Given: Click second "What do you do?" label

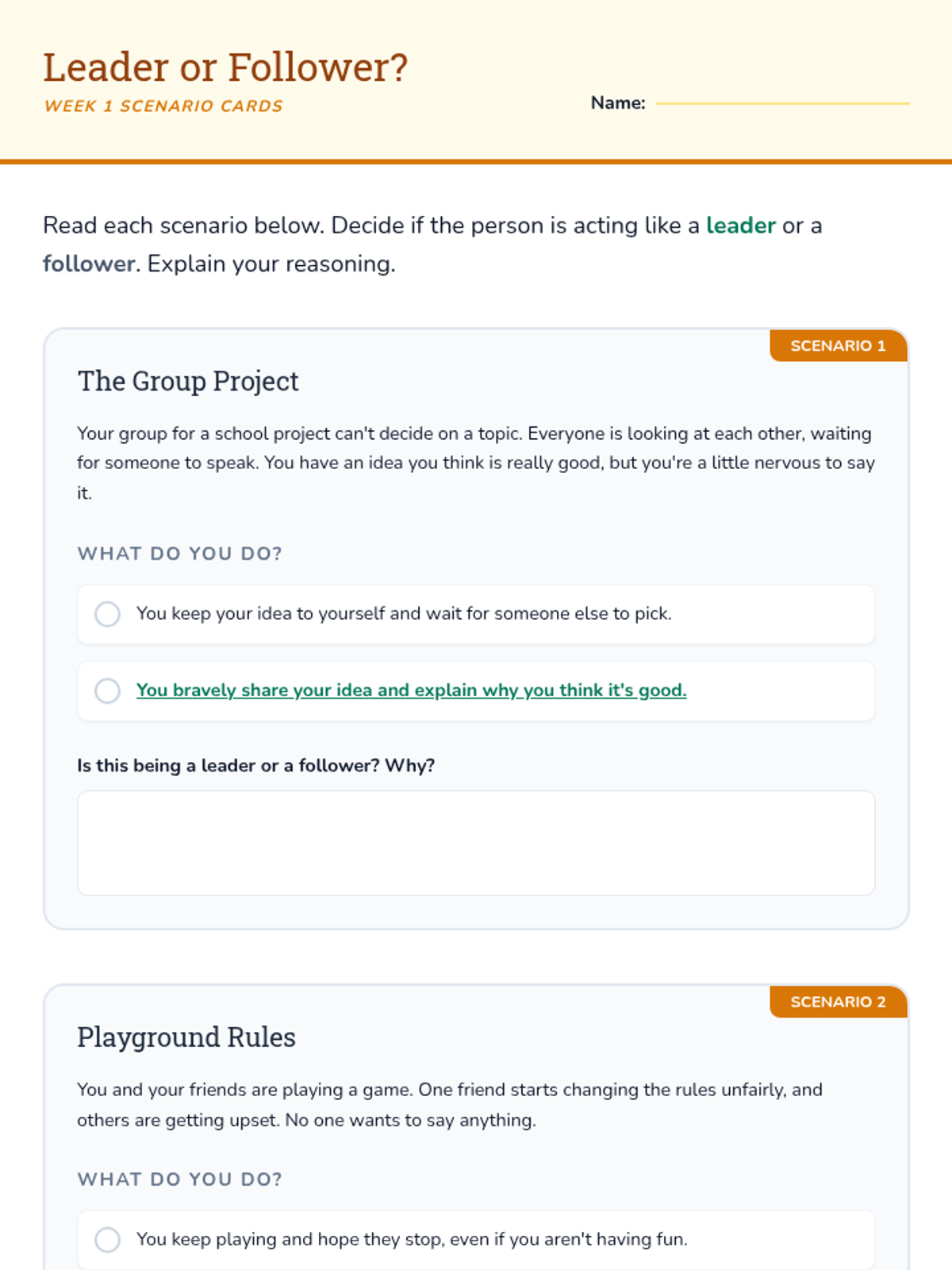Looking at the screenshot, I should click(x=180, y=1179).
